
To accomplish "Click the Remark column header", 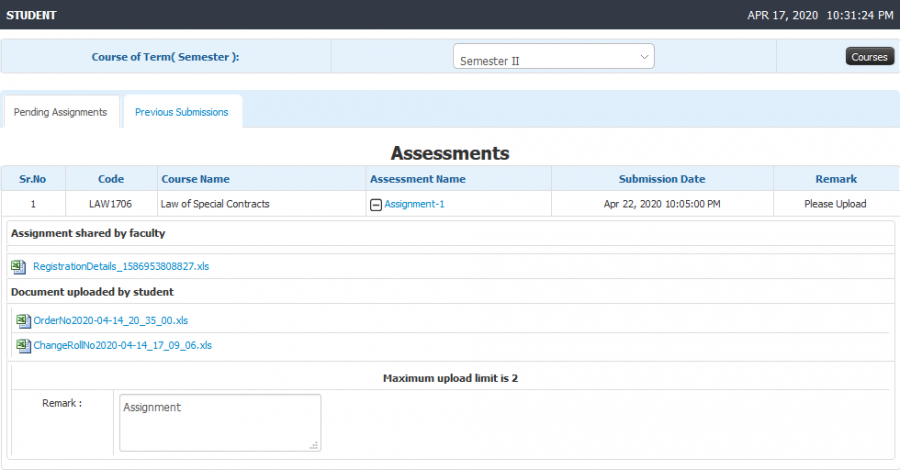I will 836,179.
